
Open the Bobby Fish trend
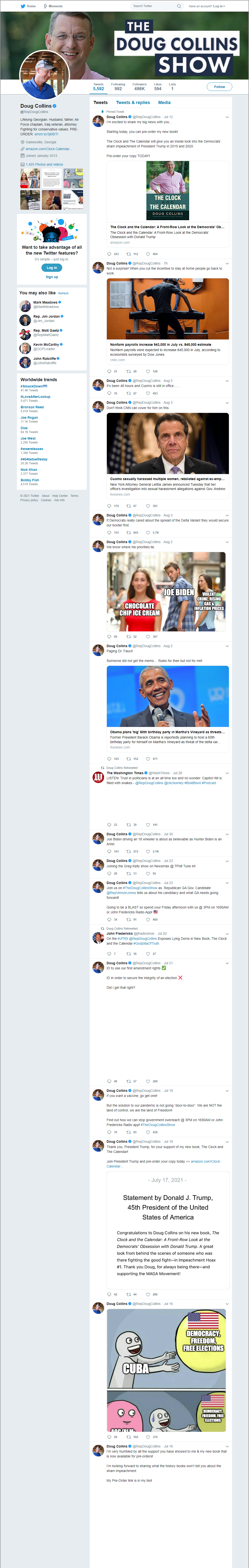(x=30, y=480)
